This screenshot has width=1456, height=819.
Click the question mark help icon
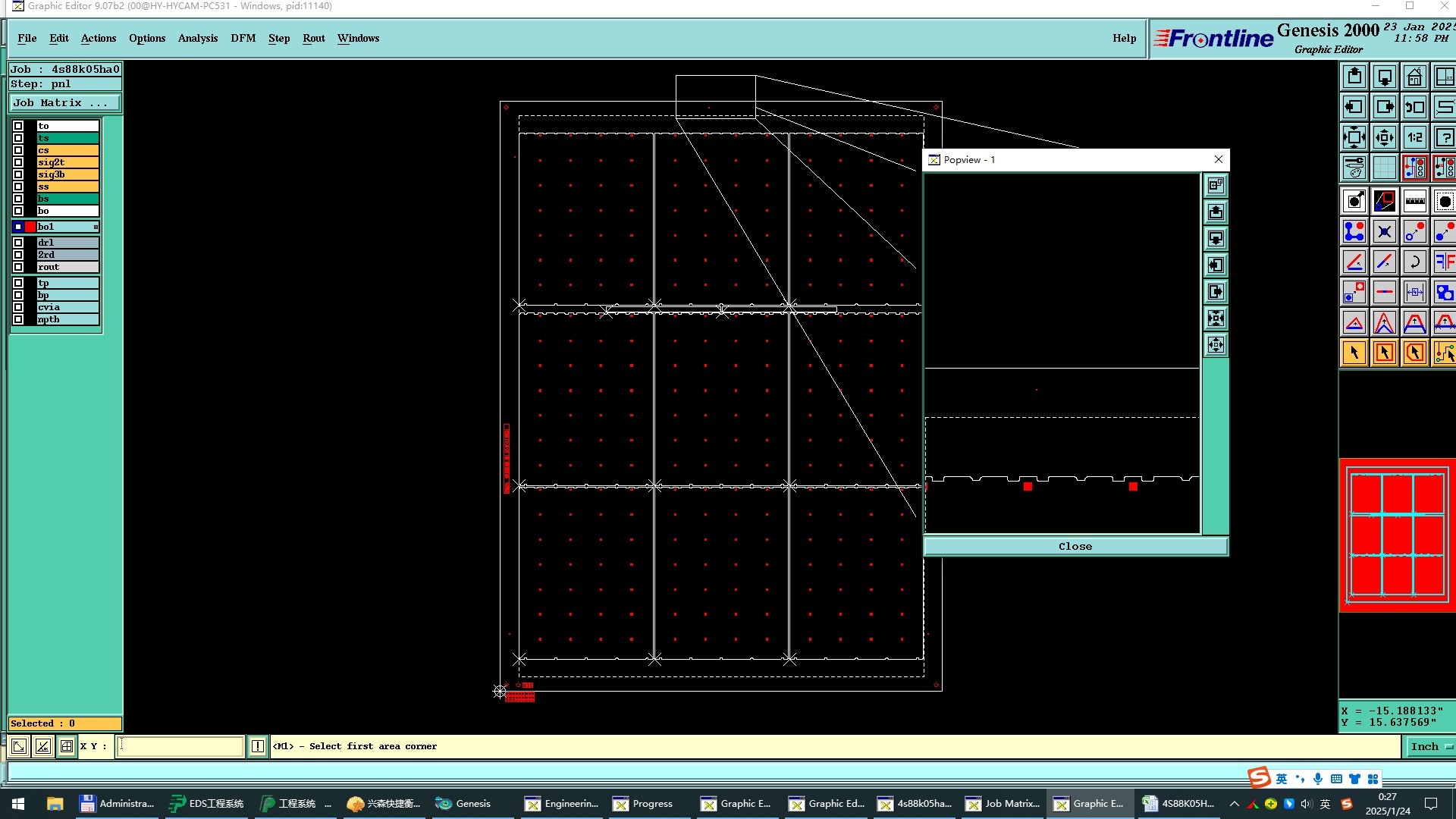coord(1444,137)
